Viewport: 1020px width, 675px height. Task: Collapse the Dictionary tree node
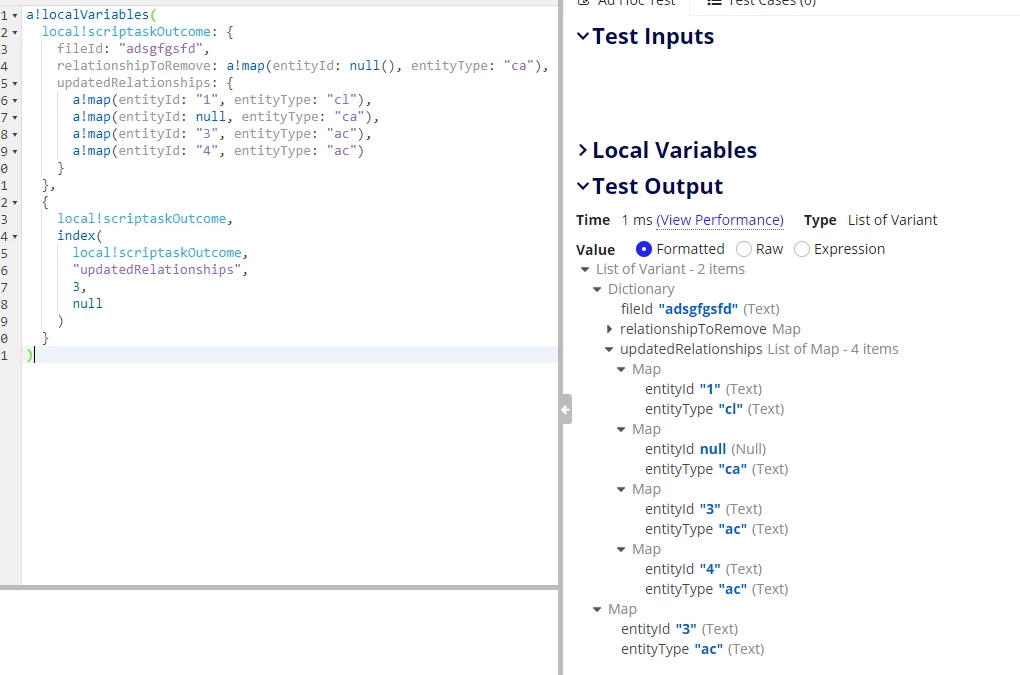point(597,289)
